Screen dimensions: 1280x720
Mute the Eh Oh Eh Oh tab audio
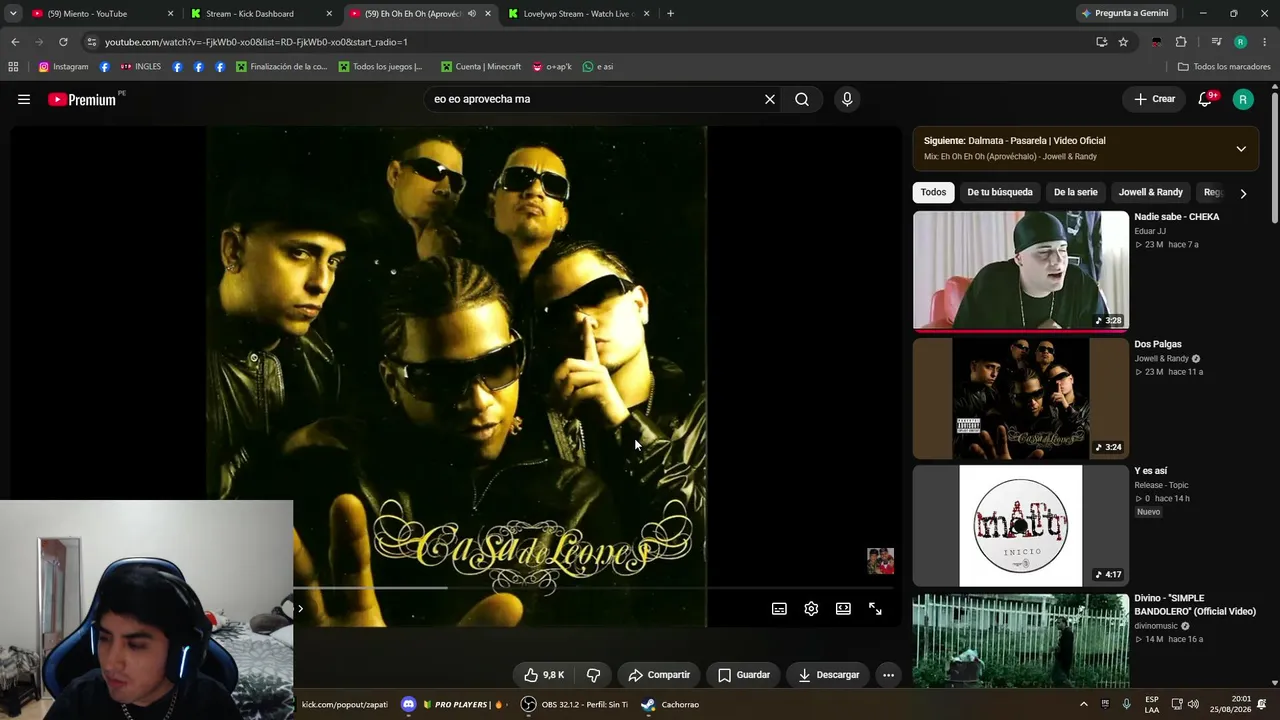click(x=472, y=14)
